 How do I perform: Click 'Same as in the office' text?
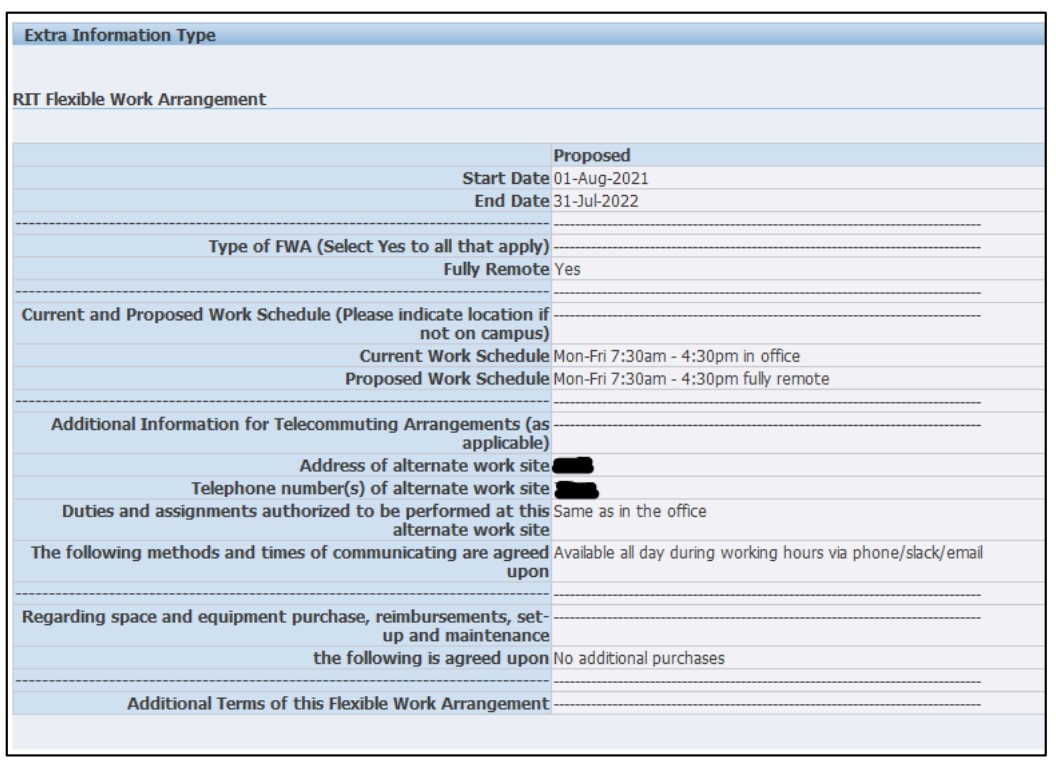pos(629,511)
